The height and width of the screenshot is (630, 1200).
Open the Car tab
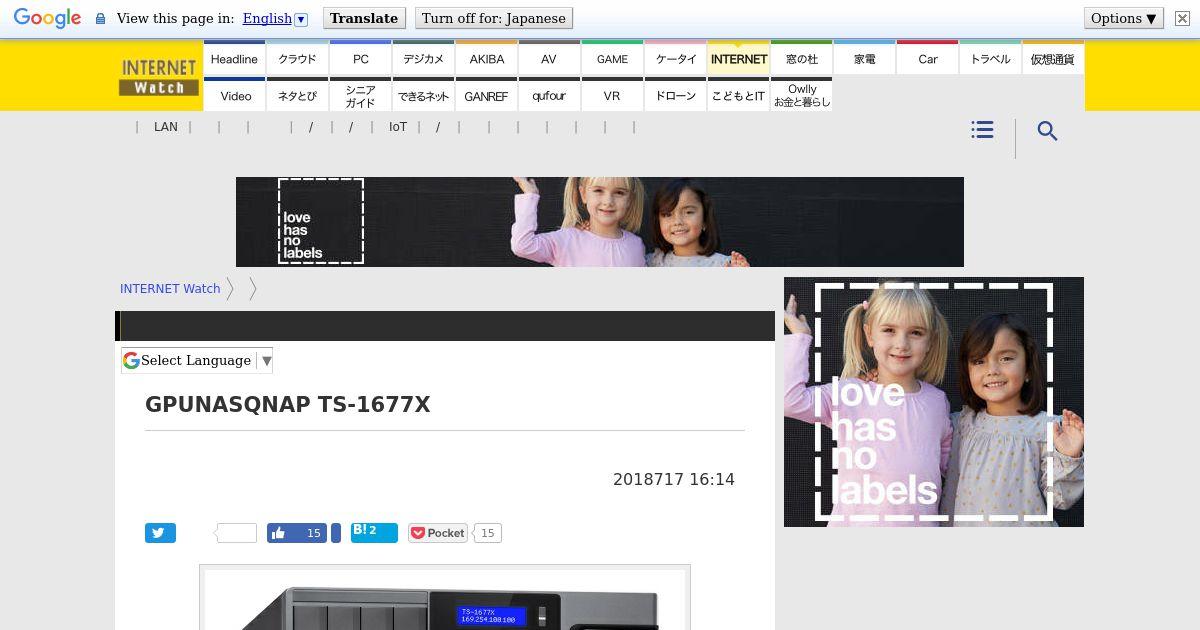tap(927, 59)
